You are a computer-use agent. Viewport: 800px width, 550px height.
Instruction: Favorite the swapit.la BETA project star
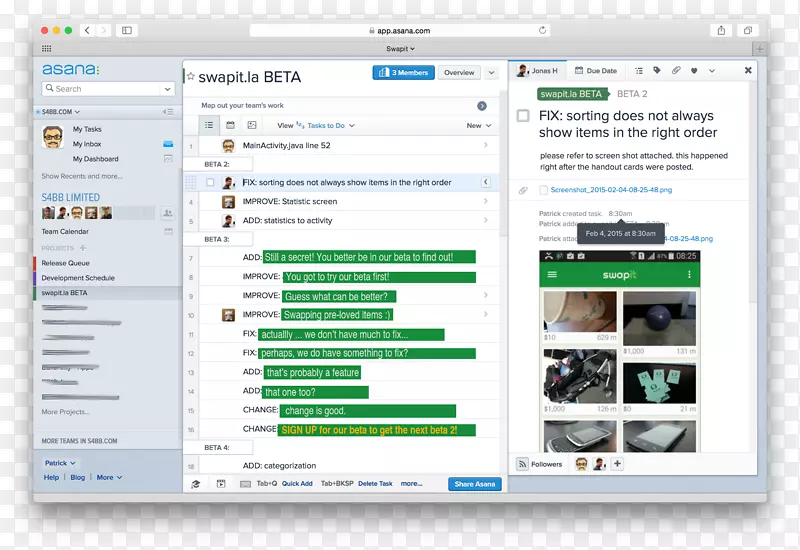[x=190, y=76]
